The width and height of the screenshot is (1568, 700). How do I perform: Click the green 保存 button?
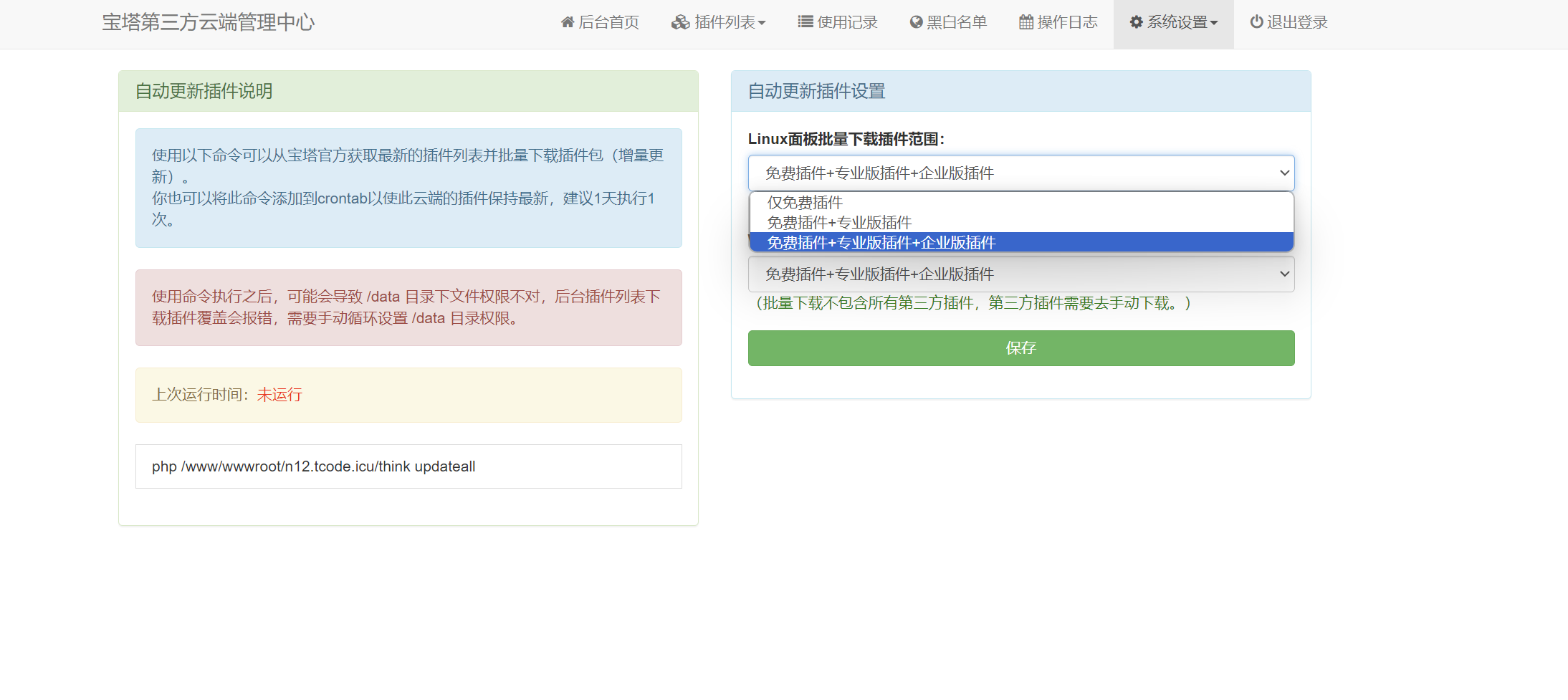point(1021,348)
